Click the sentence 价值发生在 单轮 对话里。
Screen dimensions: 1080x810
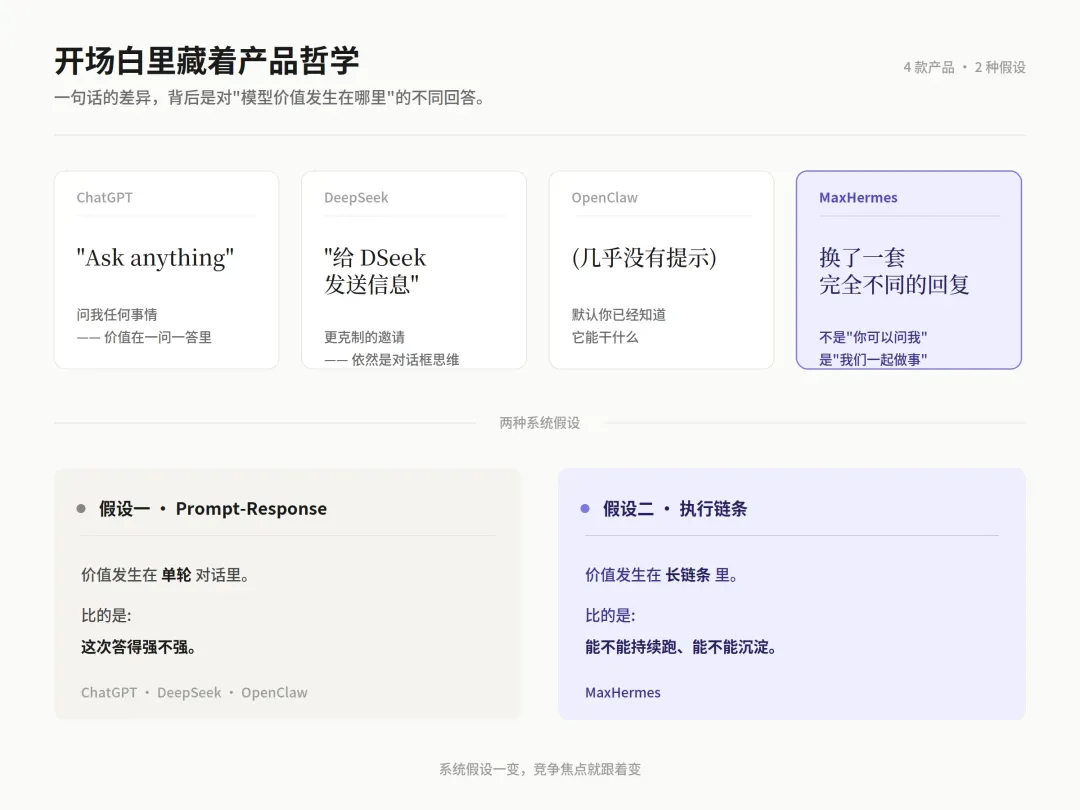166,575
